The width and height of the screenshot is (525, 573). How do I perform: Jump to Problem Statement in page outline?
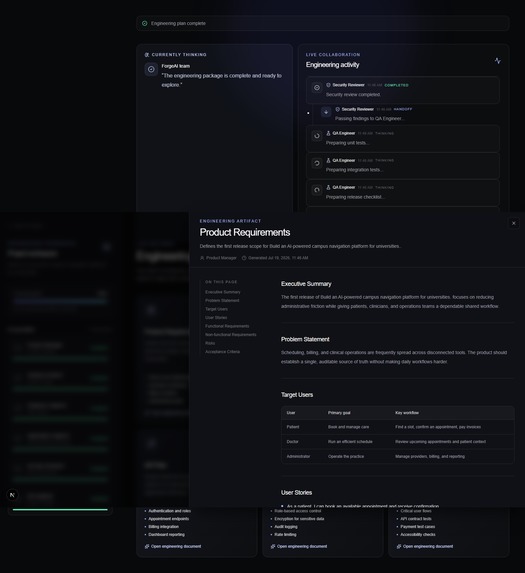(222, 300)
